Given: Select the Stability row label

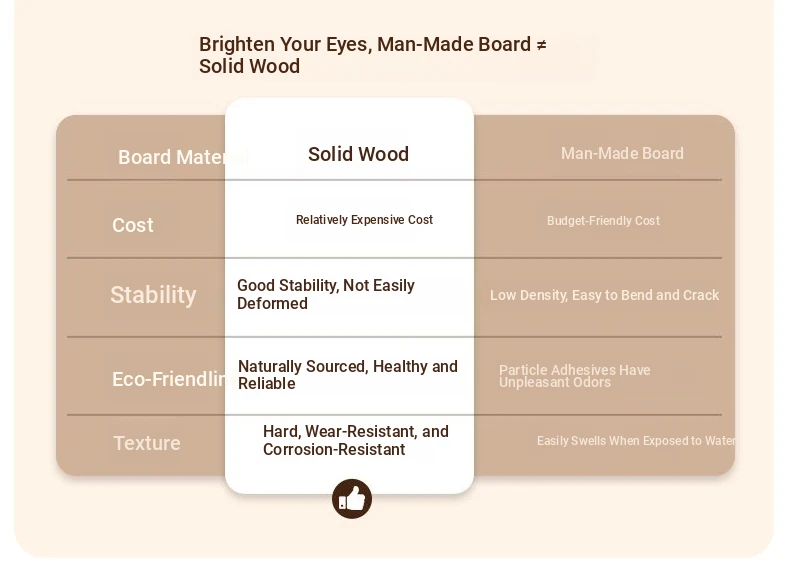Looking at the screenshot, I should point(153,294).
